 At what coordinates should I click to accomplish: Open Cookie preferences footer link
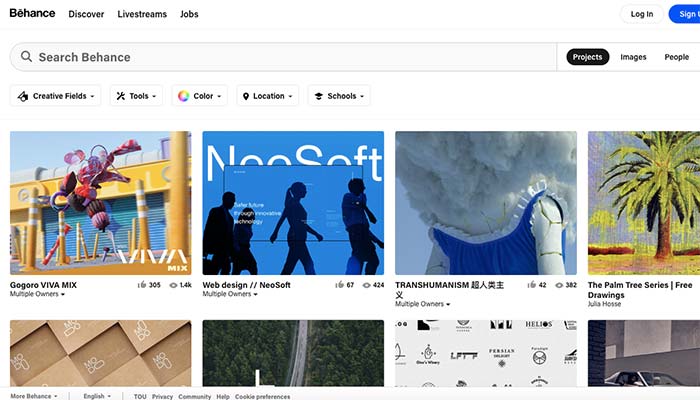point(262,396)
